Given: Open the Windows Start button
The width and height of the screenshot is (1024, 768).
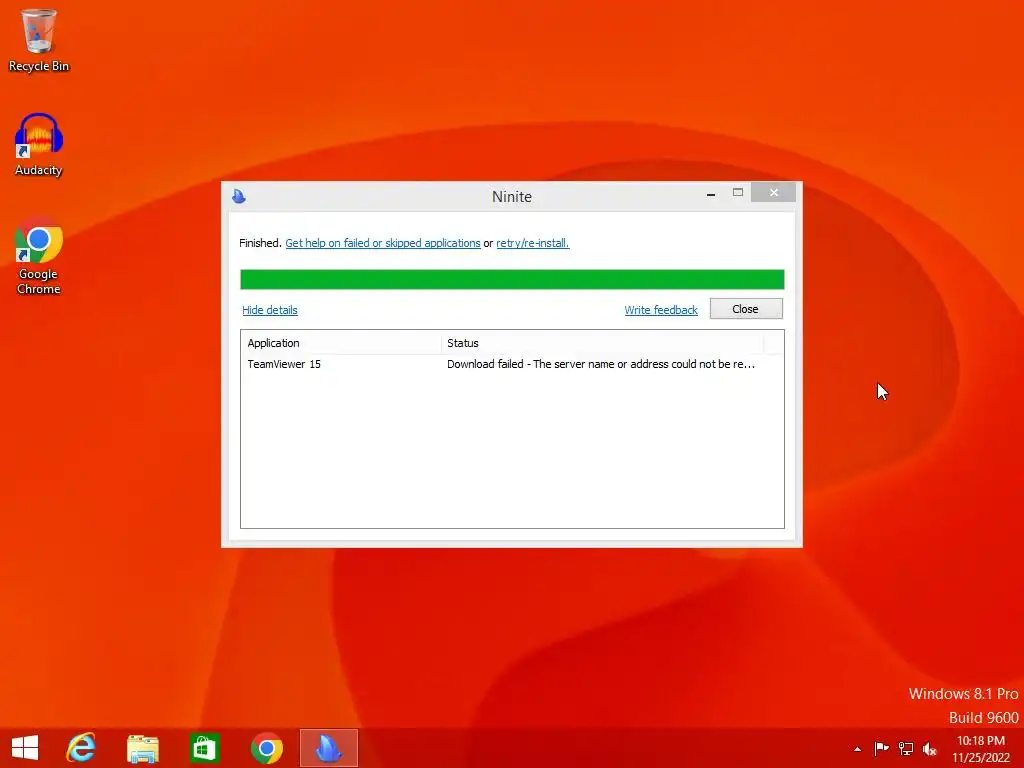Looking at the screenshot, I should (x=25, y=748).
